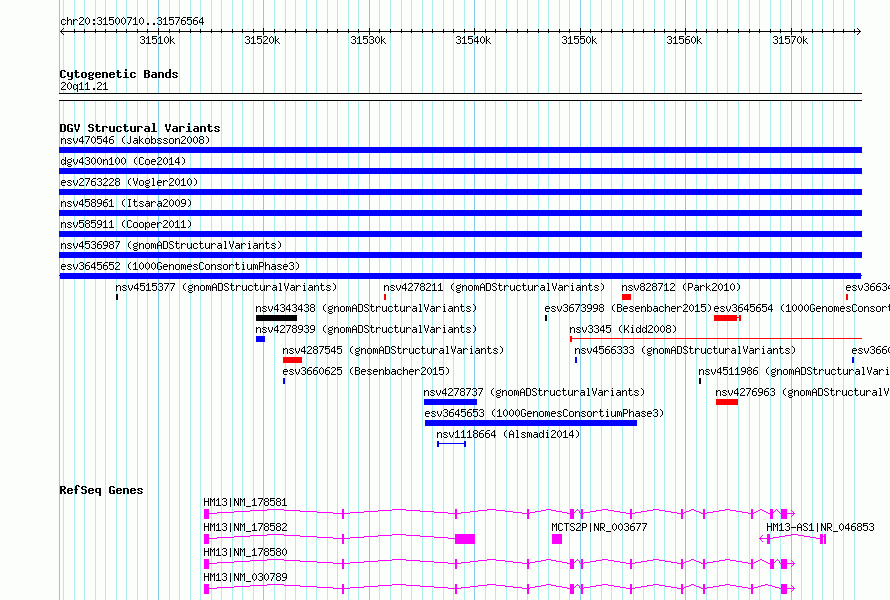The width and height of the screenshot is (890, 600).
Task: Click nsv1118664 (Alsmadi2014) label
Action: [x=508, y=434]
